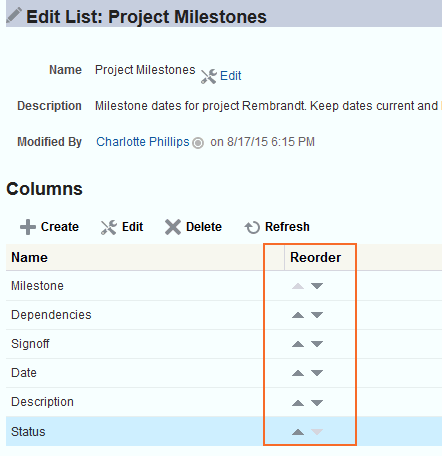The image size is (442, 456).
Task: Move Signoff column up with its arrow
Action: [x=298, y=344]
